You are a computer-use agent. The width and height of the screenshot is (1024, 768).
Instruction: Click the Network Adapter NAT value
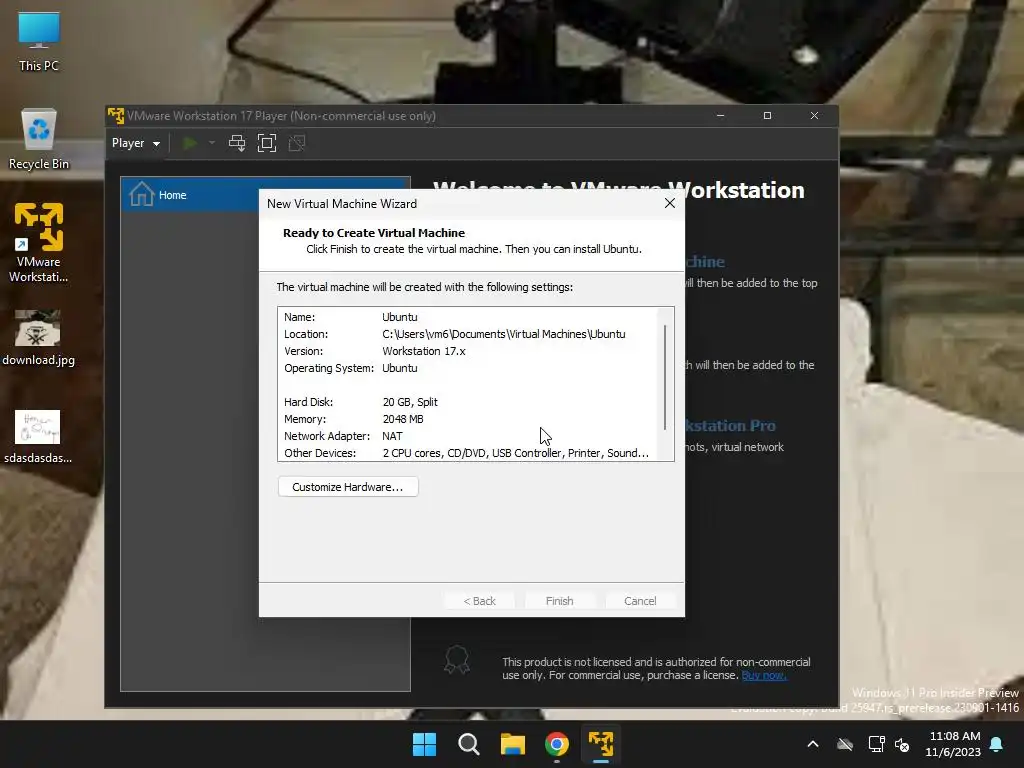[392, 436]
